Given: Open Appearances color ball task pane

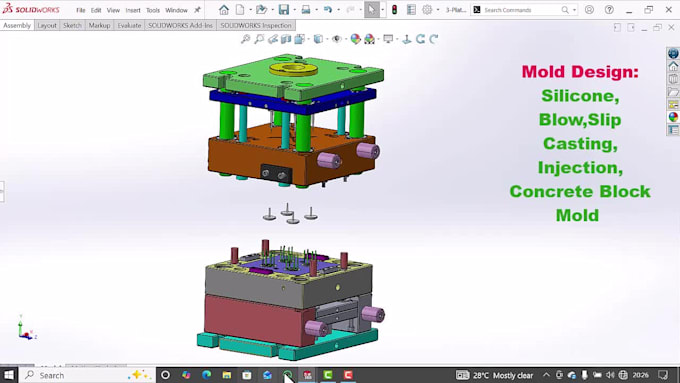Looking at the screenshot, I should (673, 117).
